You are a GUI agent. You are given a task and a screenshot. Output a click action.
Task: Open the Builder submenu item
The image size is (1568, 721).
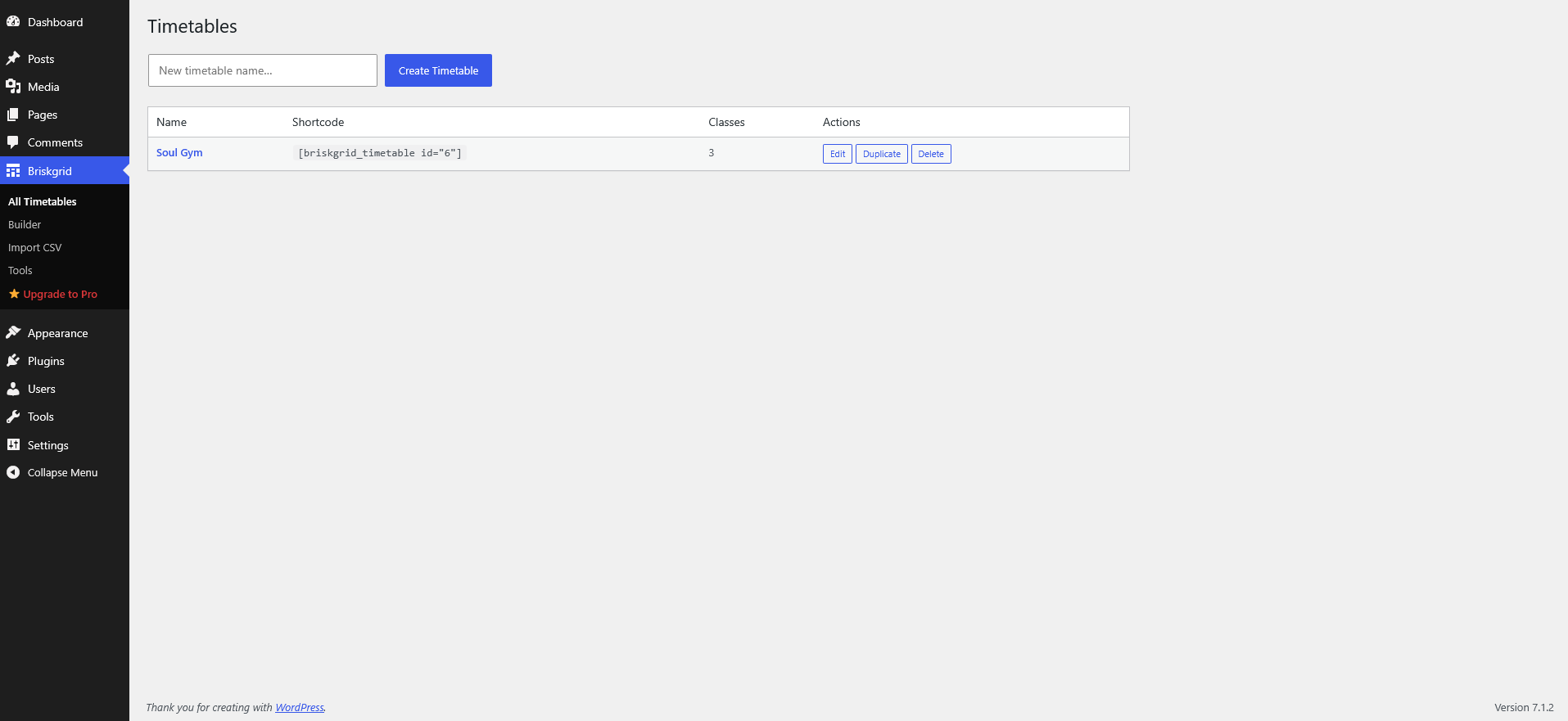25,224
